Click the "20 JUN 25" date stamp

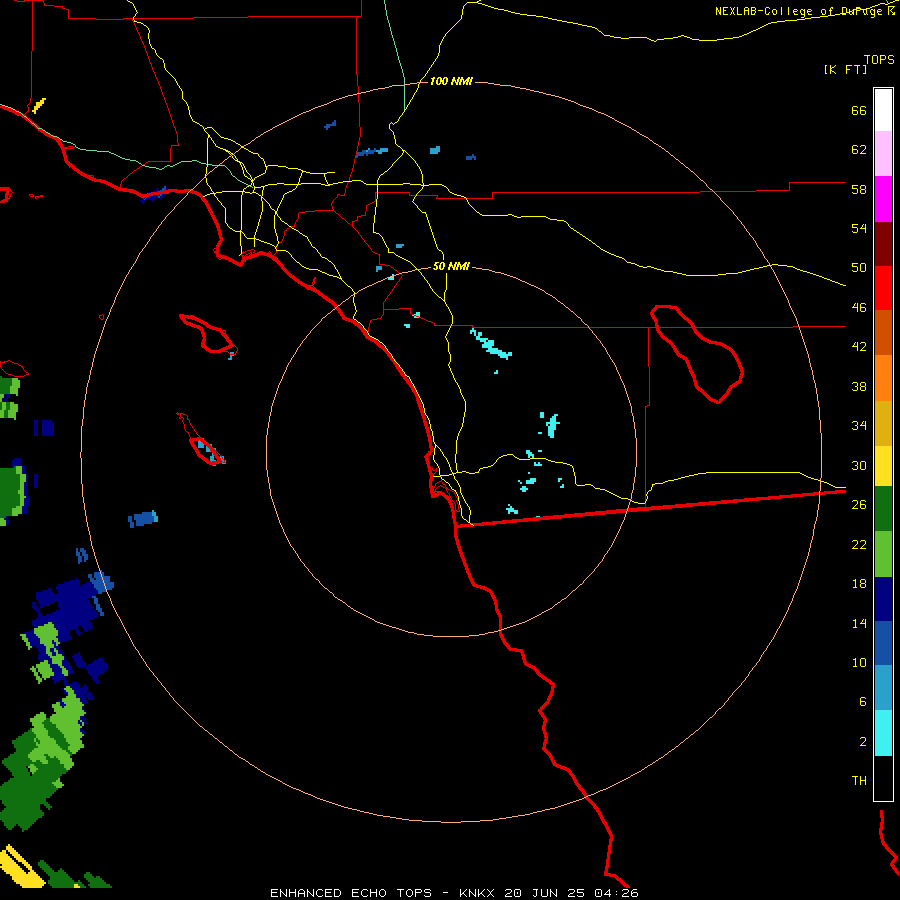click(544, 893)
